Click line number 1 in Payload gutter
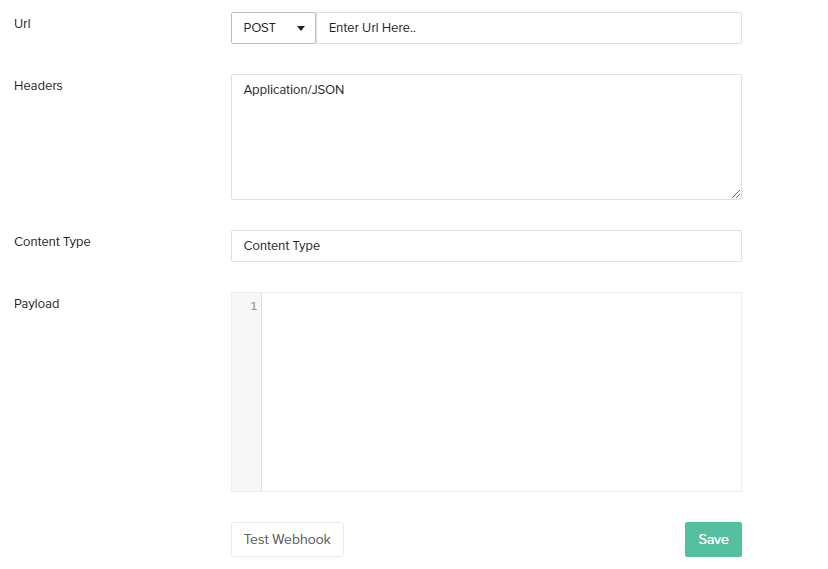The image size is (828, 569). coord(253,306)
